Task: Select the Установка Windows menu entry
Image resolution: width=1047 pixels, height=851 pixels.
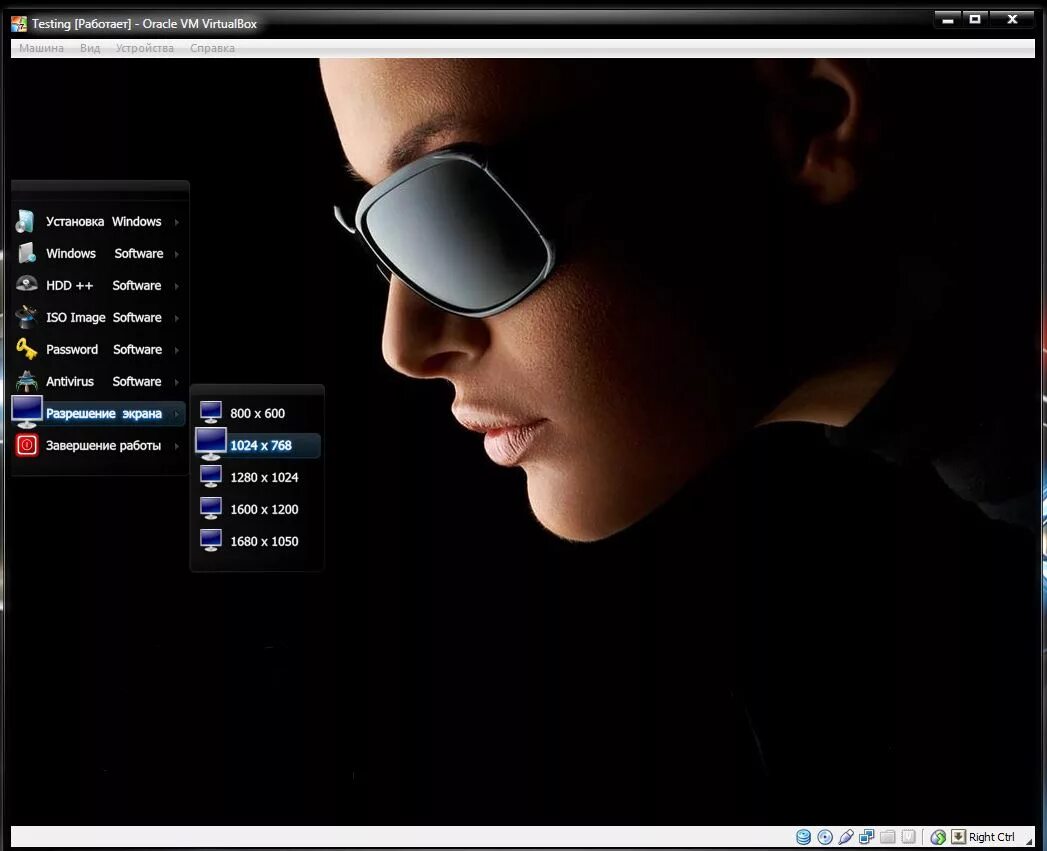Action: click(x=99, y=221)
